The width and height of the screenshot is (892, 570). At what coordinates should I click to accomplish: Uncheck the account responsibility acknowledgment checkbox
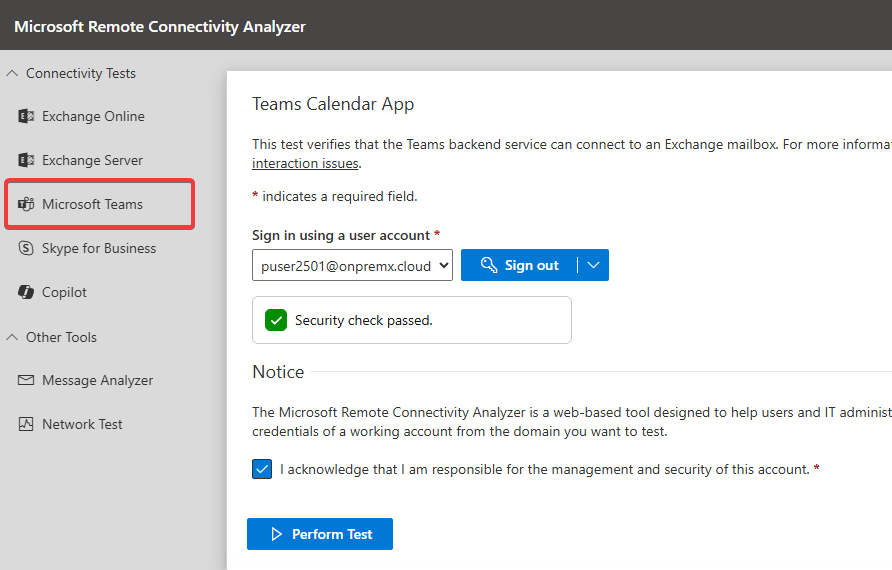262,469
